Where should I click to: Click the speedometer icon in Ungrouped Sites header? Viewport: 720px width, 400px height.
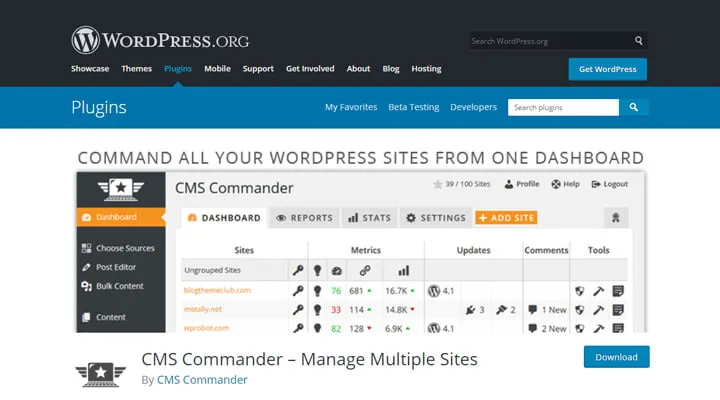(337, 271)
